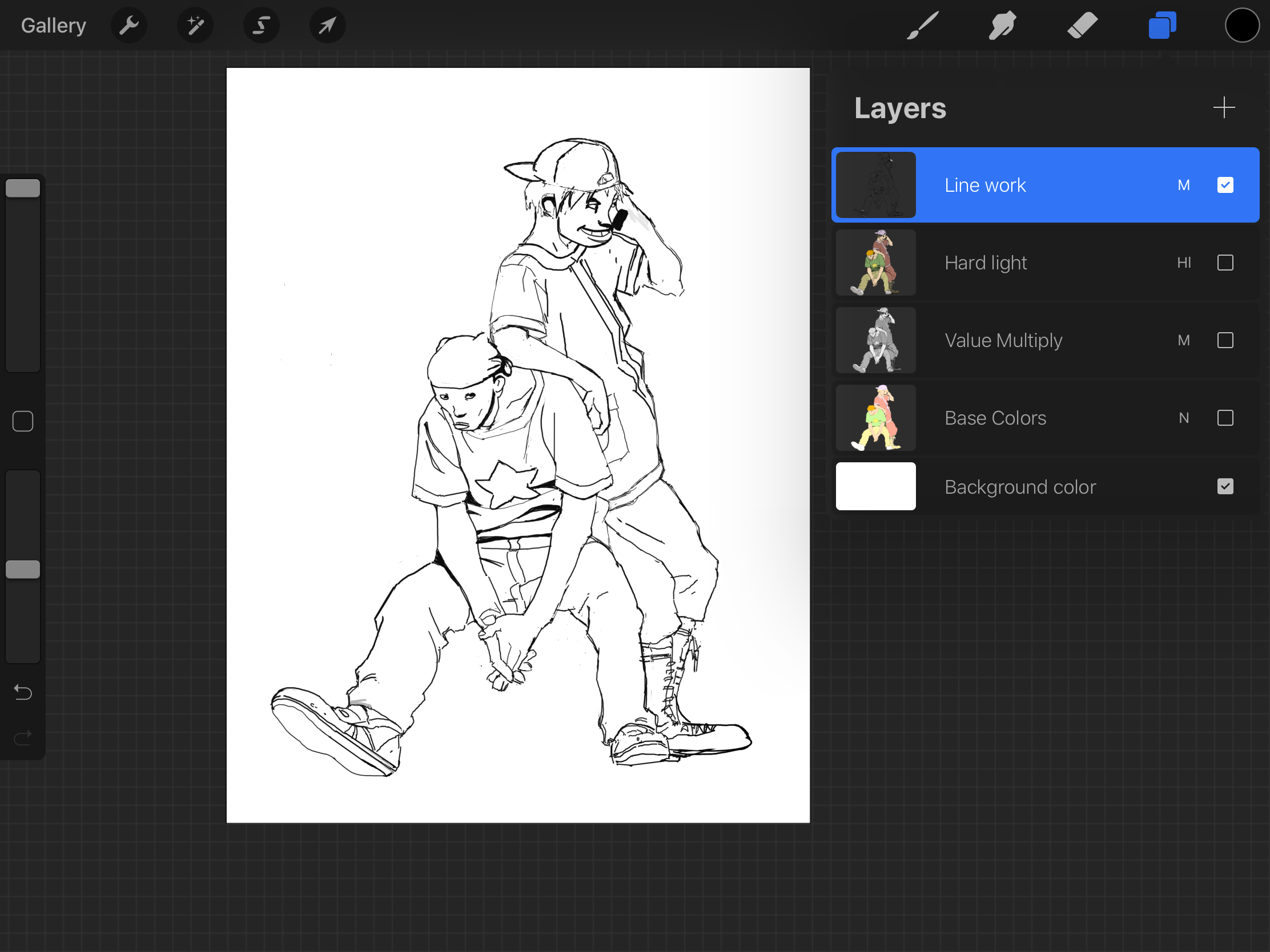The image size is (1270, 952).
Task: Tap the undo arrow
Action: click(x=23, y=692)
